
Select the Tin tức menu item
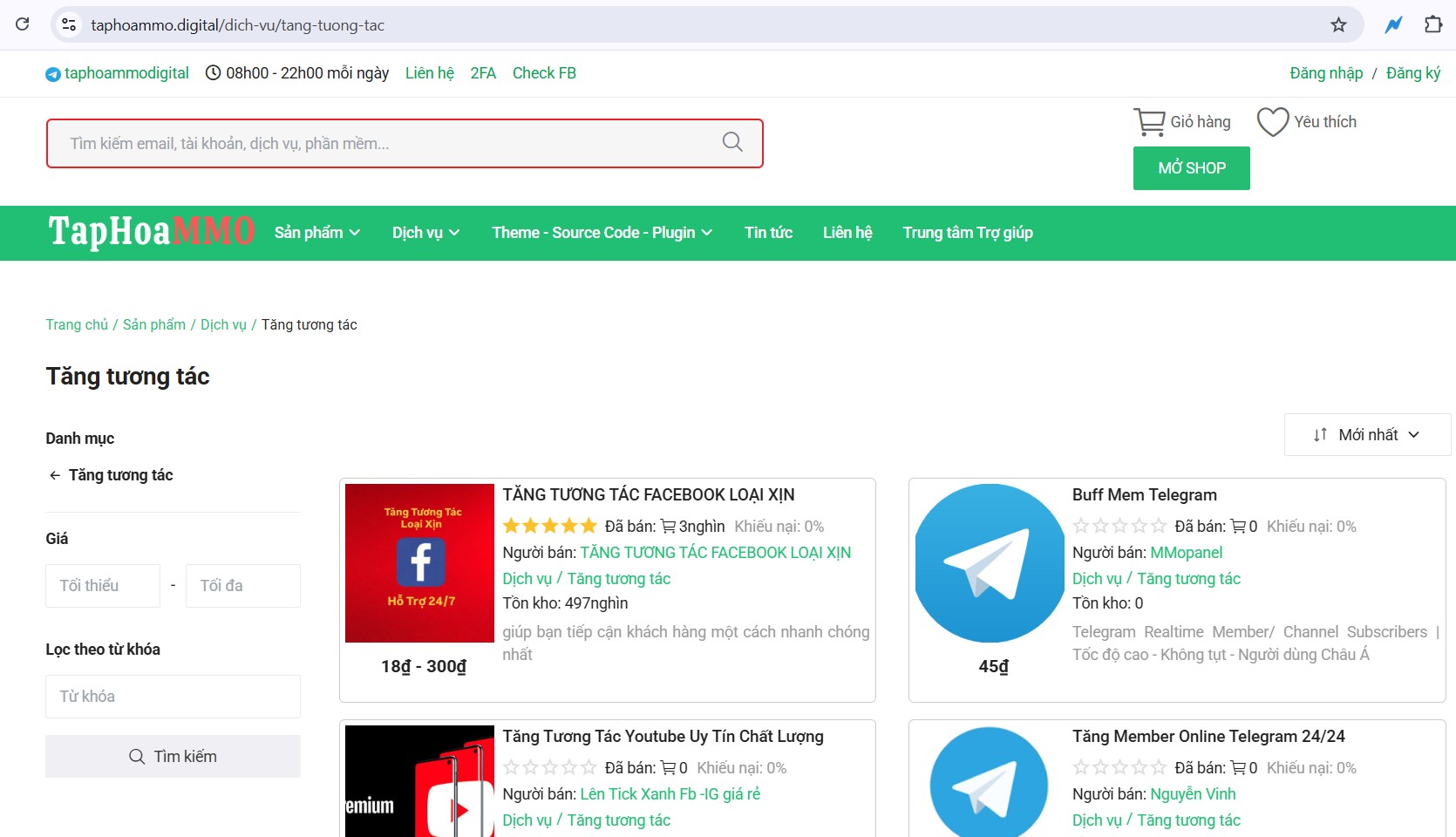point(768,233)
